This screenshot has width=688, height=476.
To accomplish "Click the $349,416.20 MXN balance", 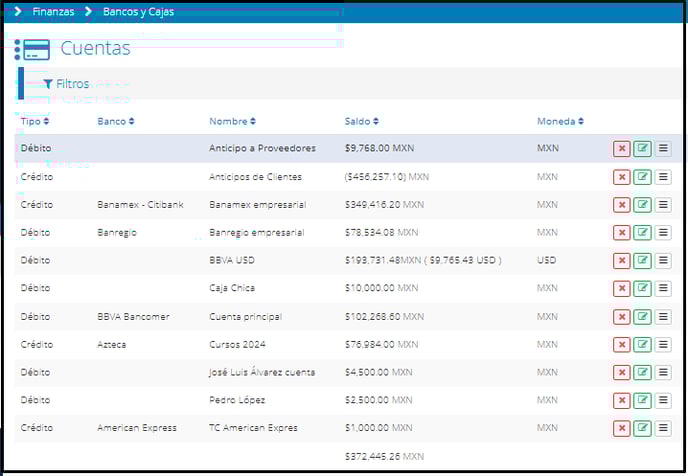I will click(x=384, y=205).
